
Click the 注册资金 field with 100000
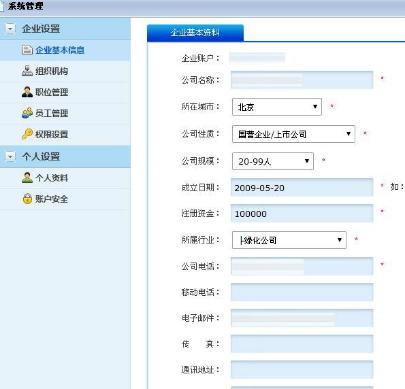tap(302, 214)
